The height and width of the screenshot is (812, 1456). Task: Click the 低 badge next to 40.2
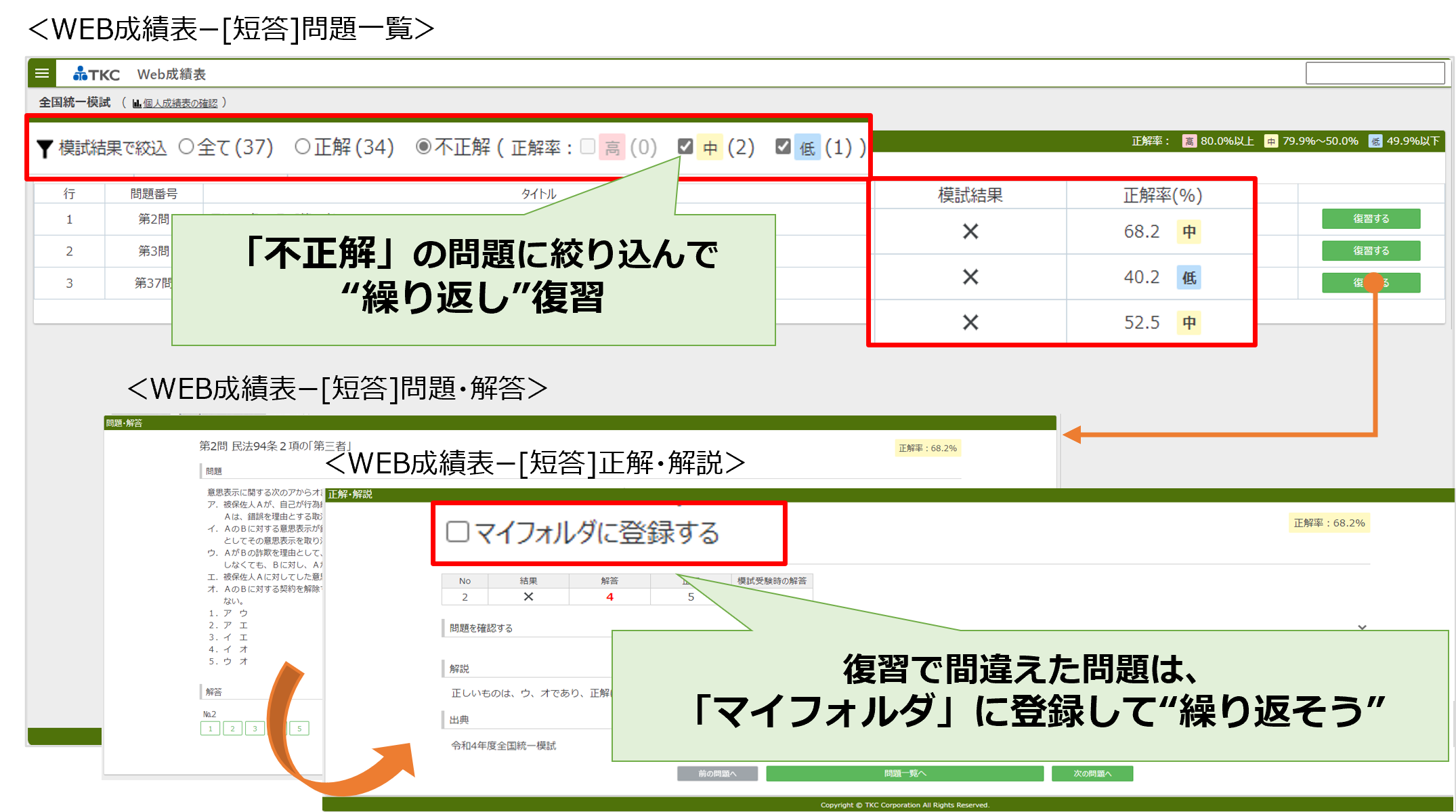pyautogui.click(x=1189, y=277)
